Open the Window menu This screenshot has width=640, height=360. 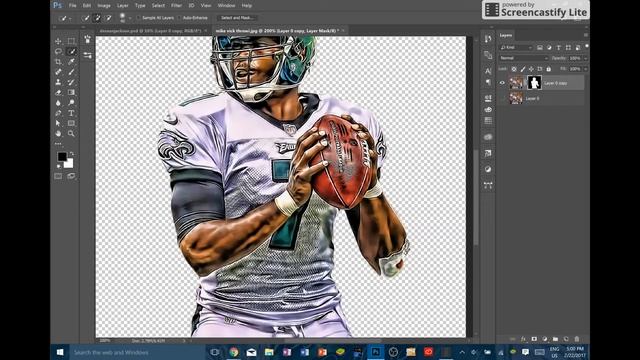point(226,6)
